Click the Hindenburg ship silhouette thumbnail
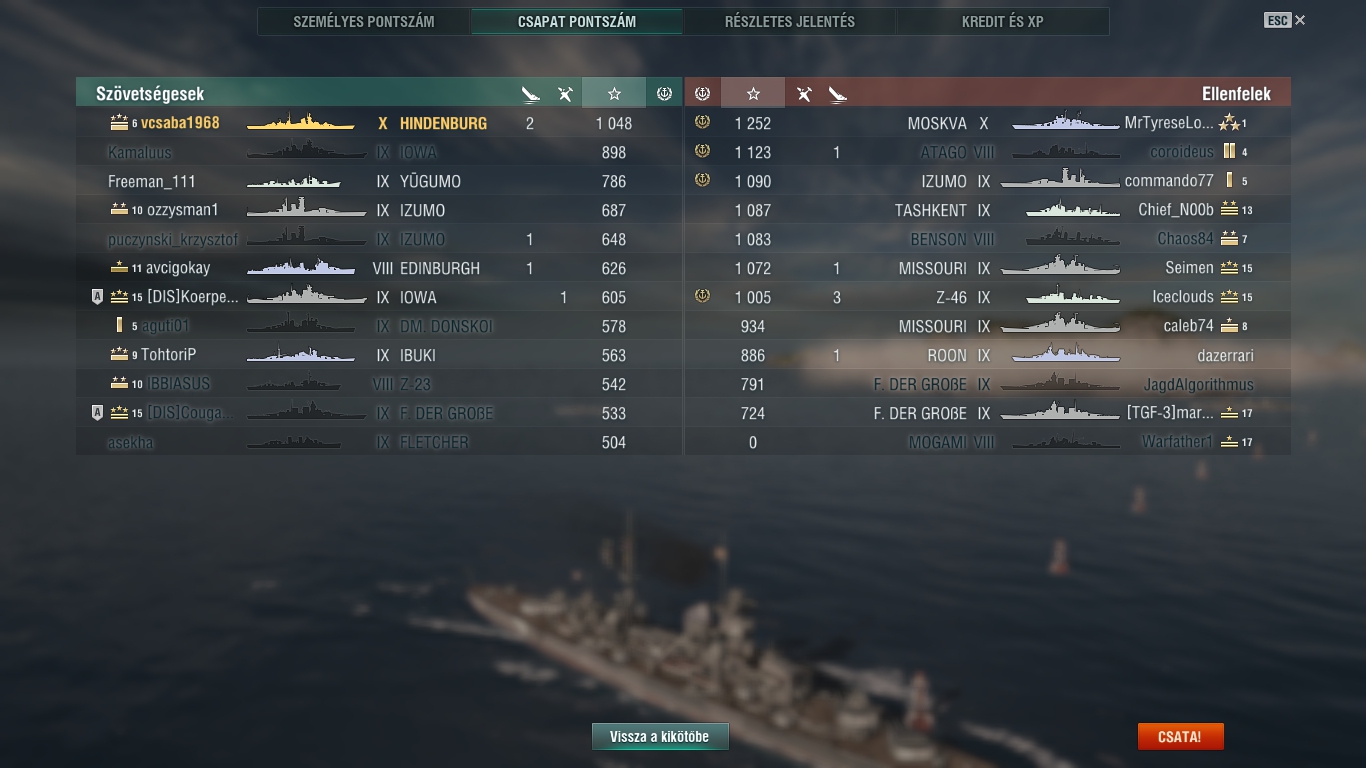 coord(300,123)
